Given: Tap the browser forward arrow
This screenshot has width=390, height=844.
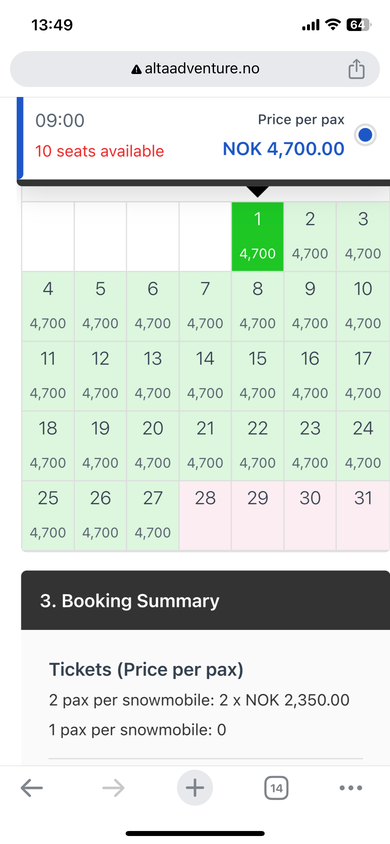Looking at the screenshot, I should coord(113,788).
